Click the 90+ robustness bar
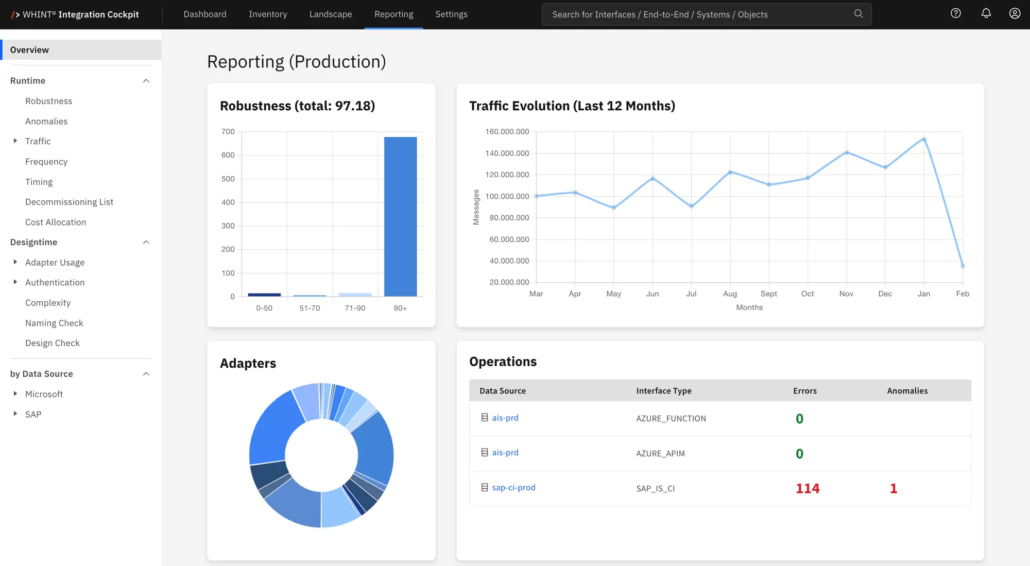The image size is (1030, 566). pyautogui.click(x=400, y=217)
